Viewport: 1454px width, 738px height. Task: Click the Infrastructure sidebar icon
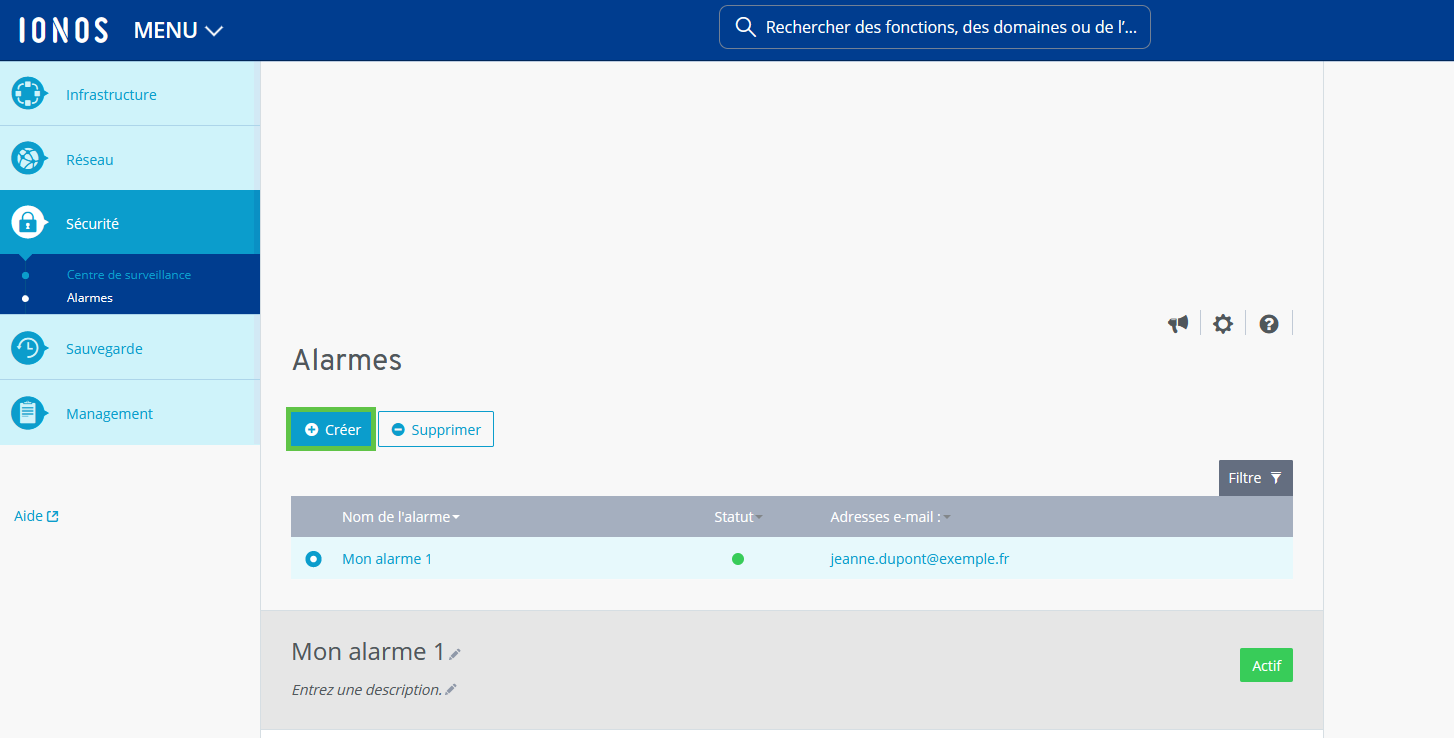point(28,94)
